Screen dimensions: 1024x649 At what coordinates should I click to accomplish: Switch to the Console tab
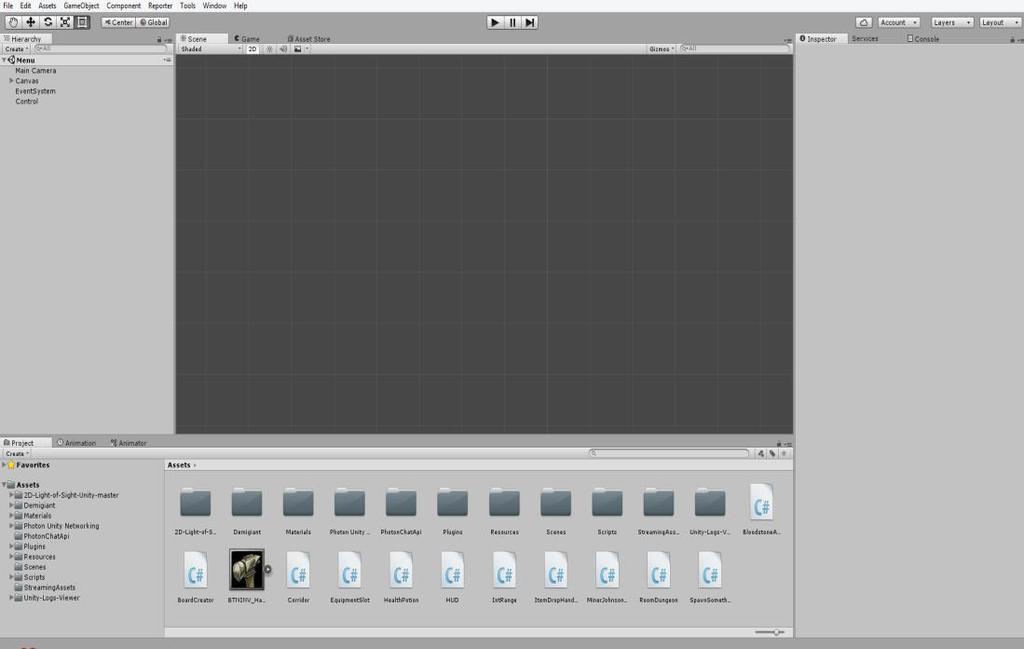(923, 39)
